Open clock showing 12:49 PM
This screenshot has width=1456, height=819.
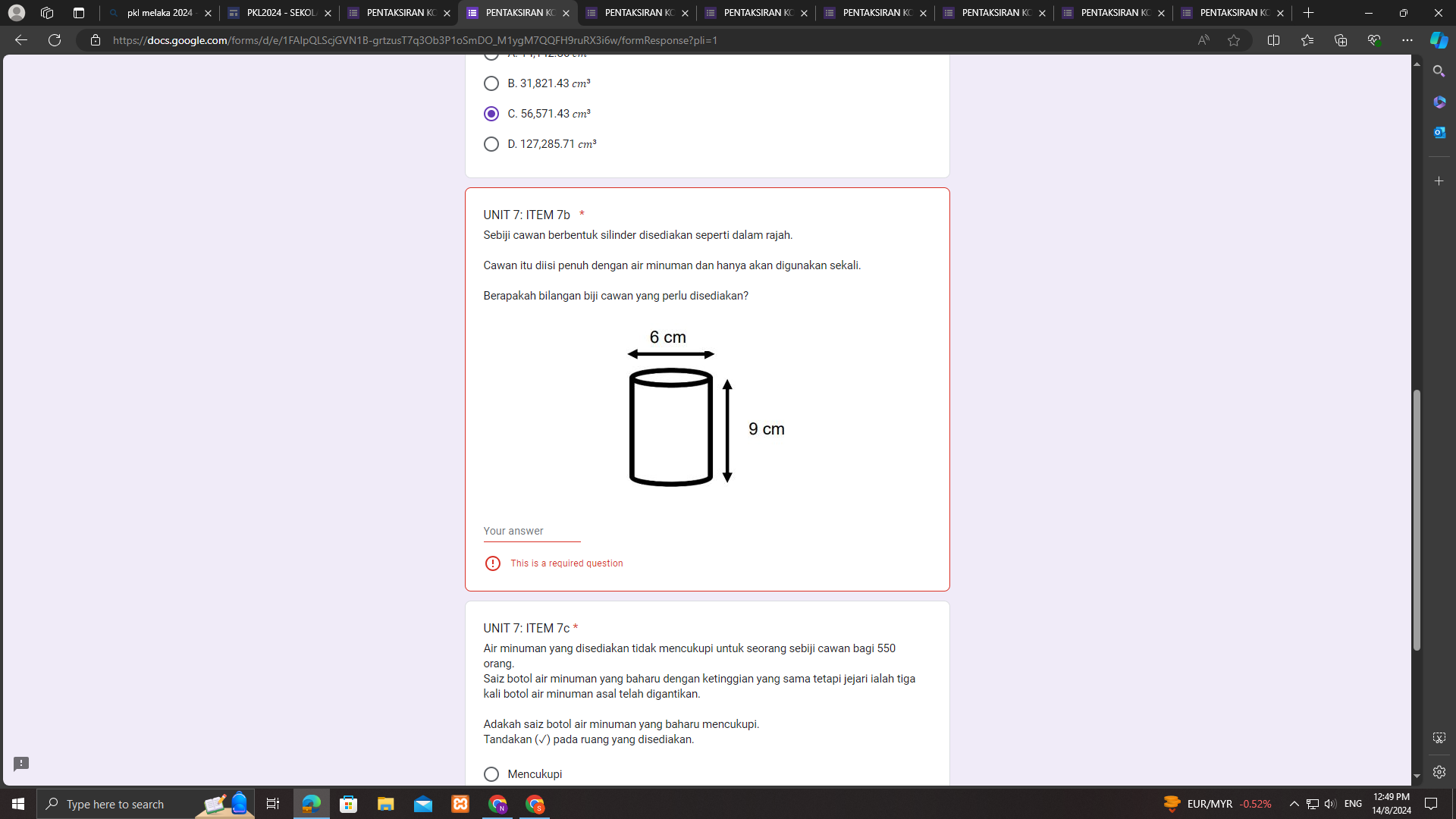point(1391,804)
